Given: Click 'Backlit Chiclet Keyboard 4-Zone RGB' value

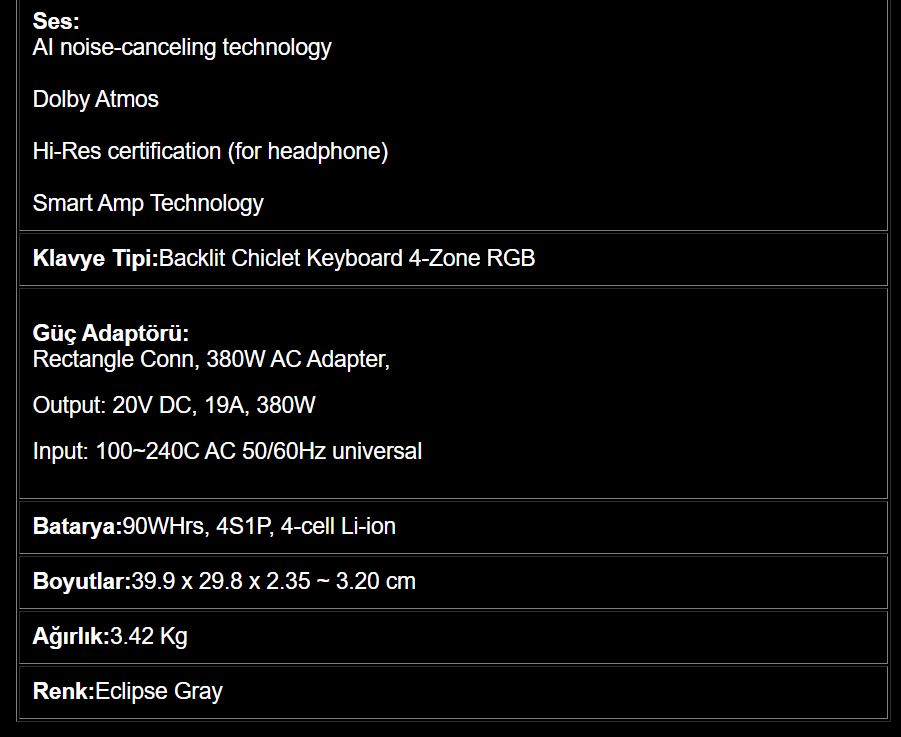Looking at the screenshot, I should [347, 258].
